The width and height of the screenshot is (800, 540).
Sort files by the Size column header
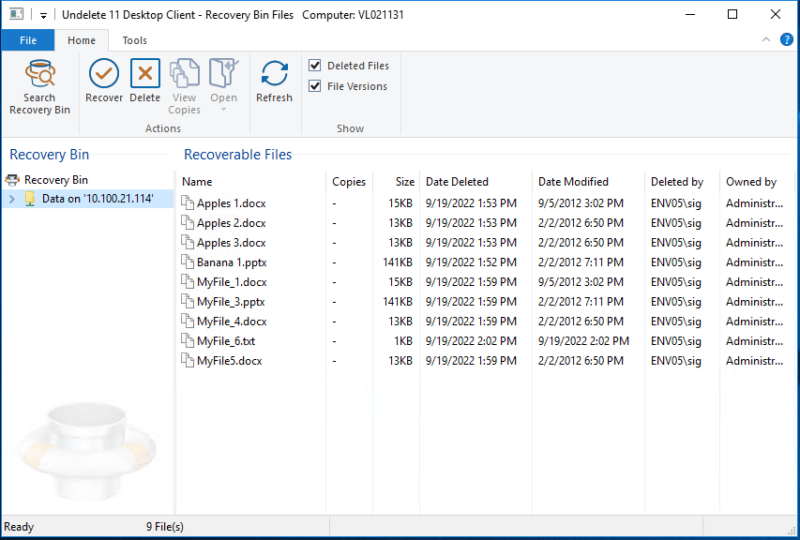pos(404,182)
